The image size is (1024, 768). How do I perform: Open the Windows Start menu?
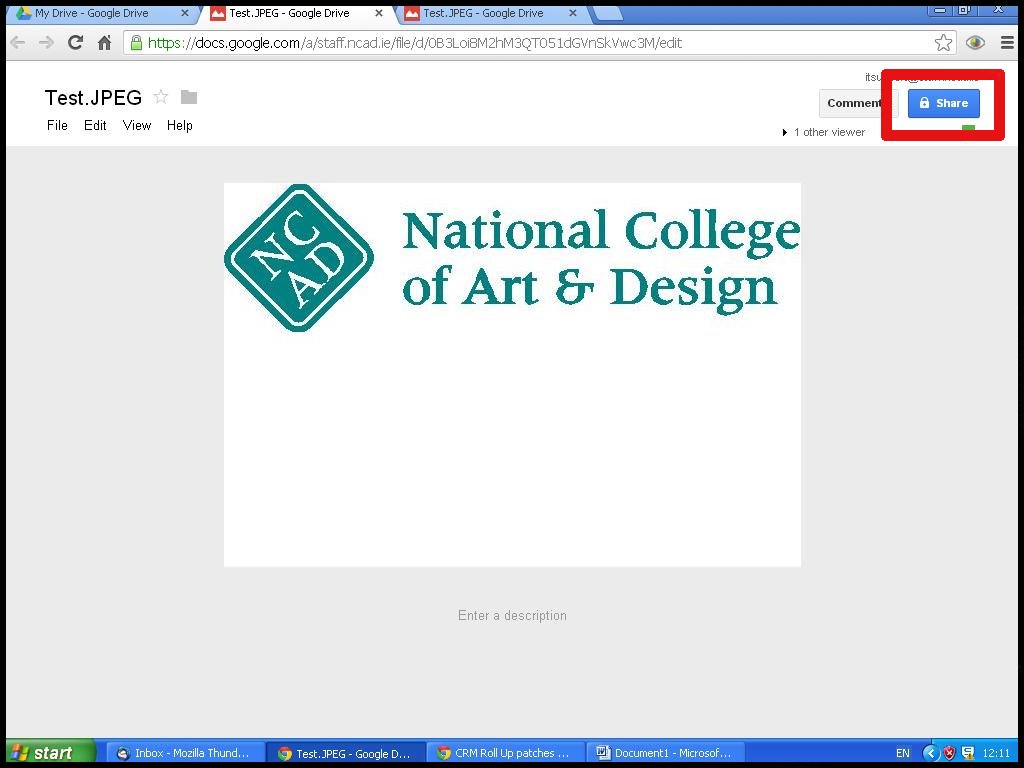[51, 753]
